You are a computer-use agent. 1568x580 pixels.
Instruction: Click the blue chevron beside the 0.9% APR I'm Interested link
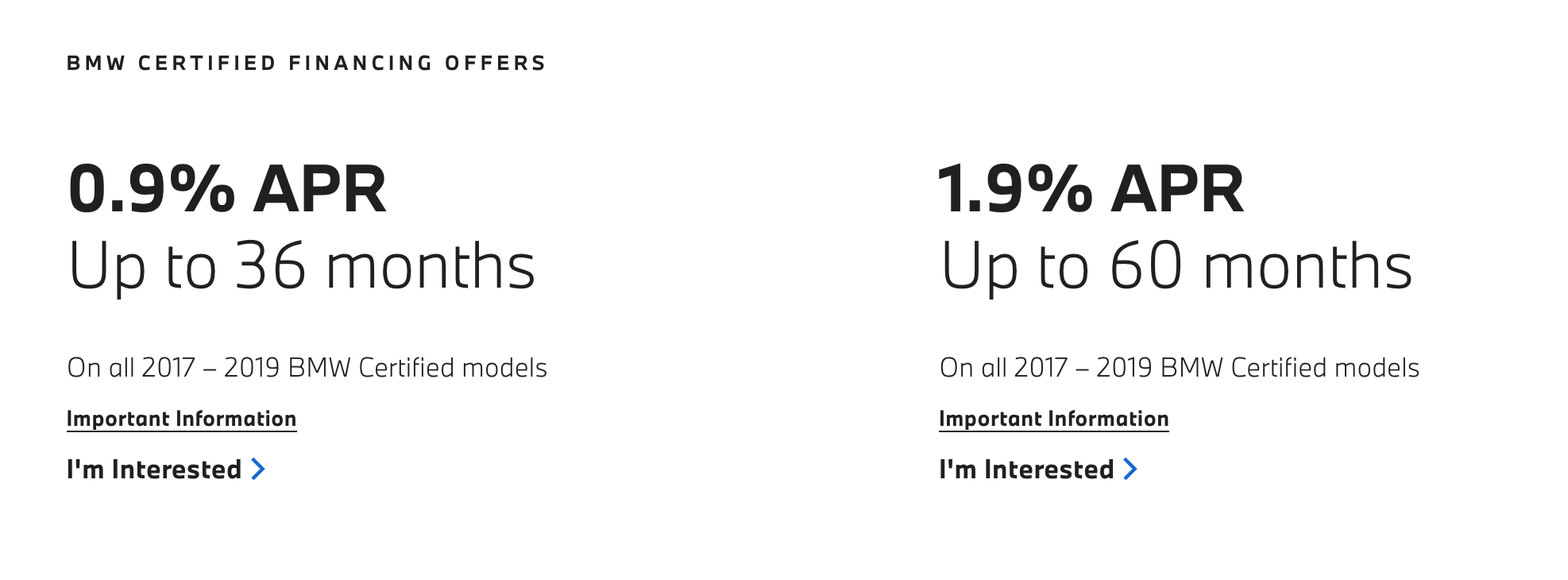pos(258,469)
